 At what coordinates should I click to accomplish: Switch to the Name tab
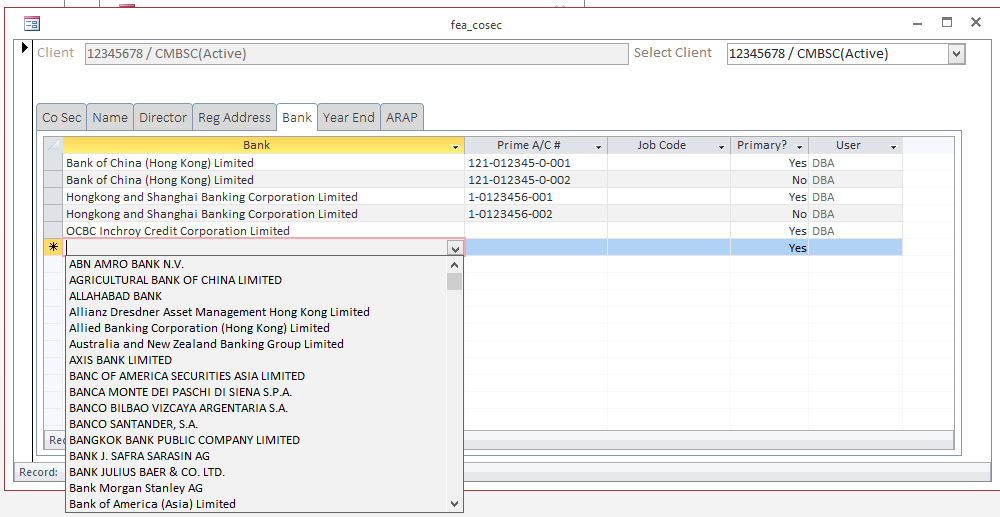click(110, 117)
